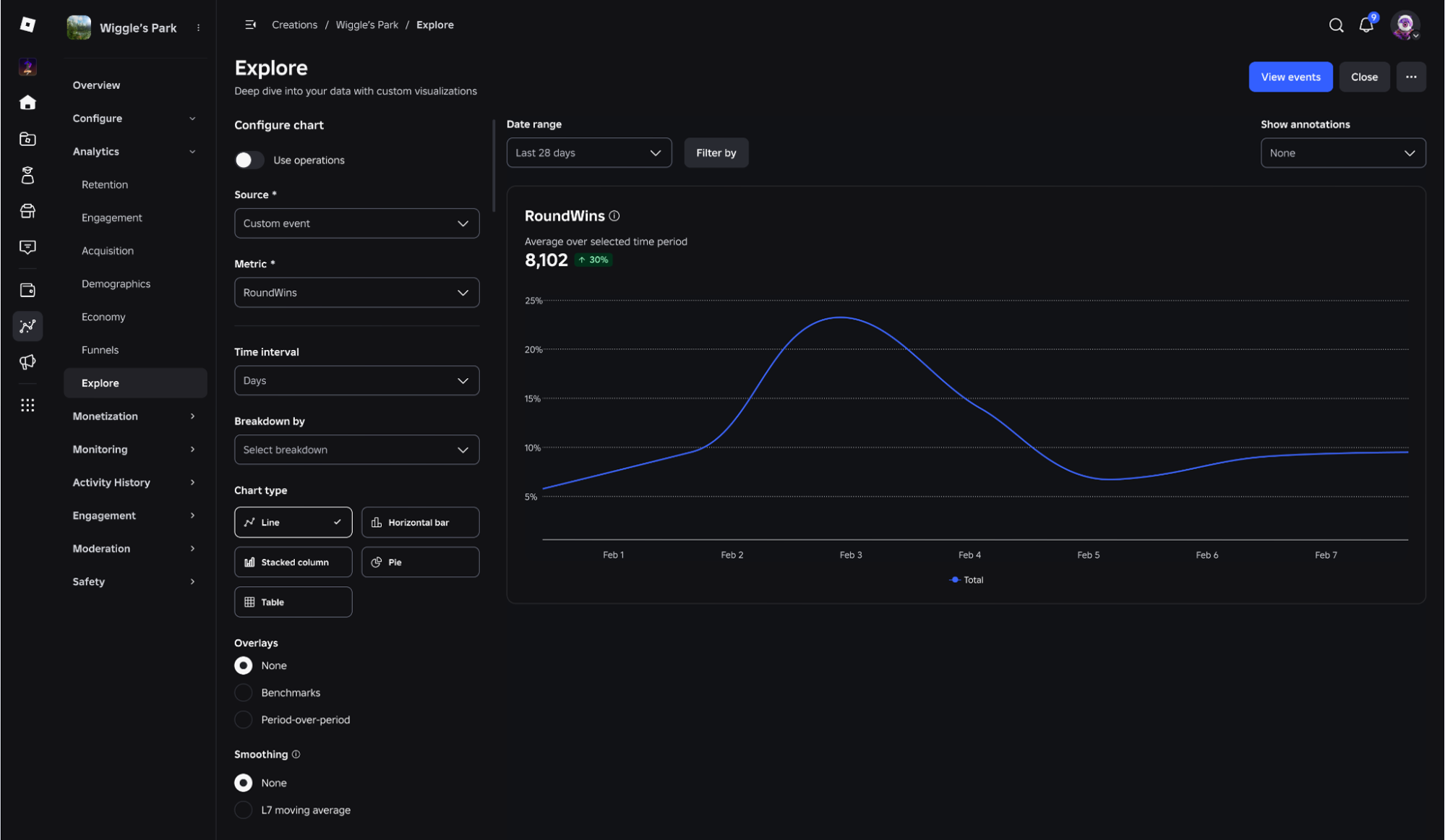Viewport: 1445px width, 840px height.
Task: Open the Economy analytics page
Action: (103, 317)
